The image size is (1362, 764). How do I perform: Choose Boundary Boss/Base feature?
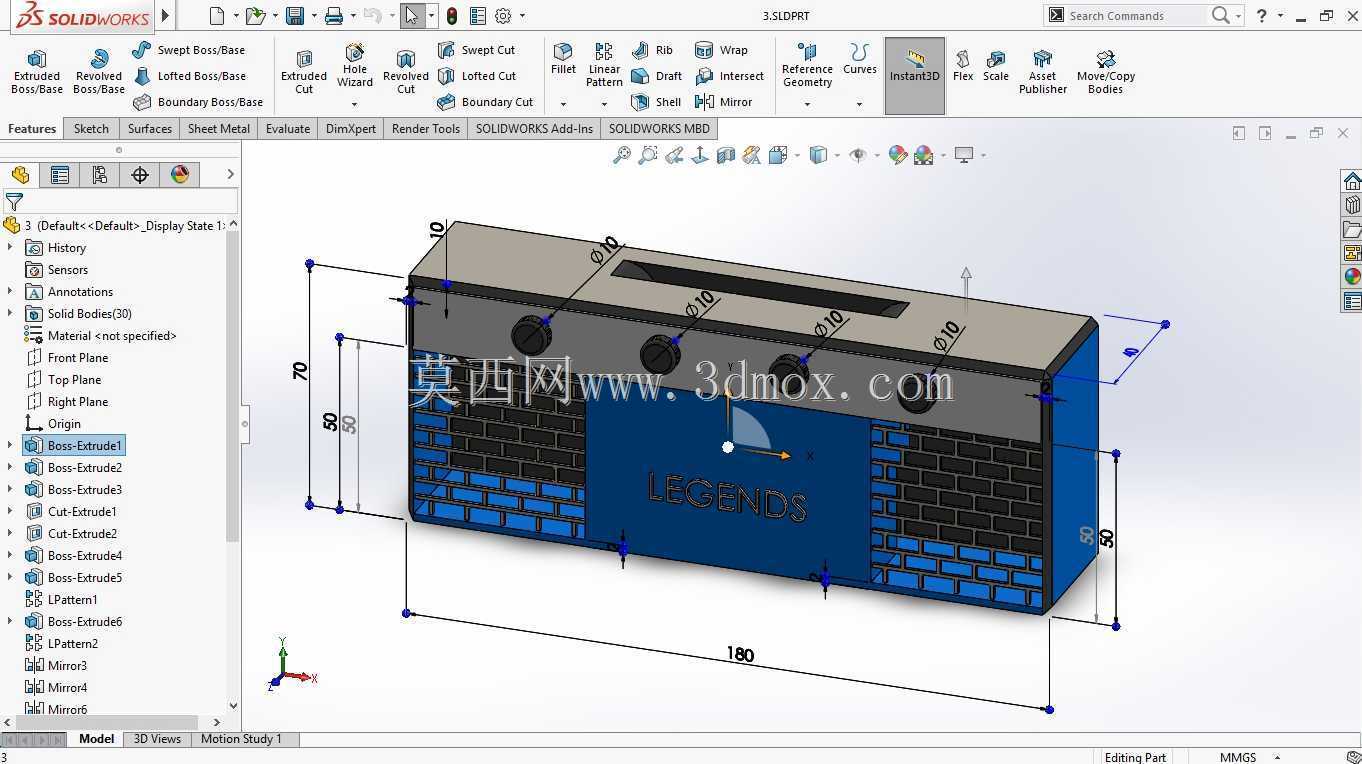pos(197,102)
